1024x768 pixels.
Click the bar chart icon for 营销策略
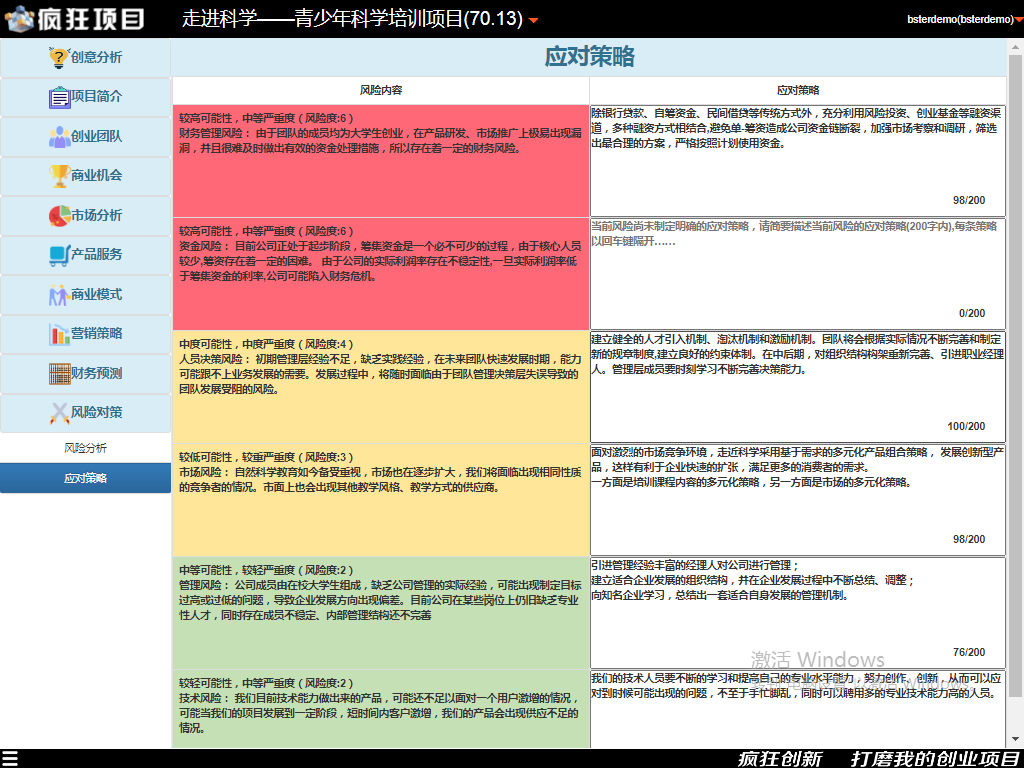59,334
